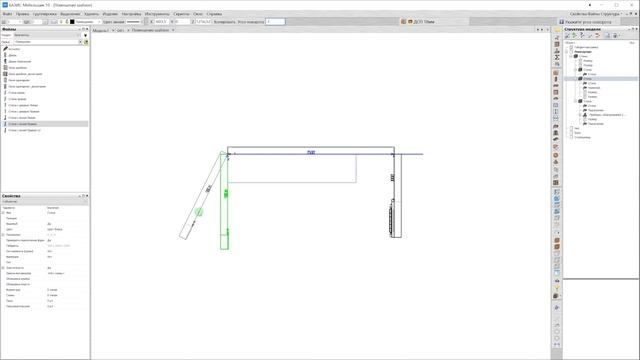The height and width of the screenshot is (360, 640).
Task: Click the first icon in the Структура модели toolbar
Action: pos(567,36)
